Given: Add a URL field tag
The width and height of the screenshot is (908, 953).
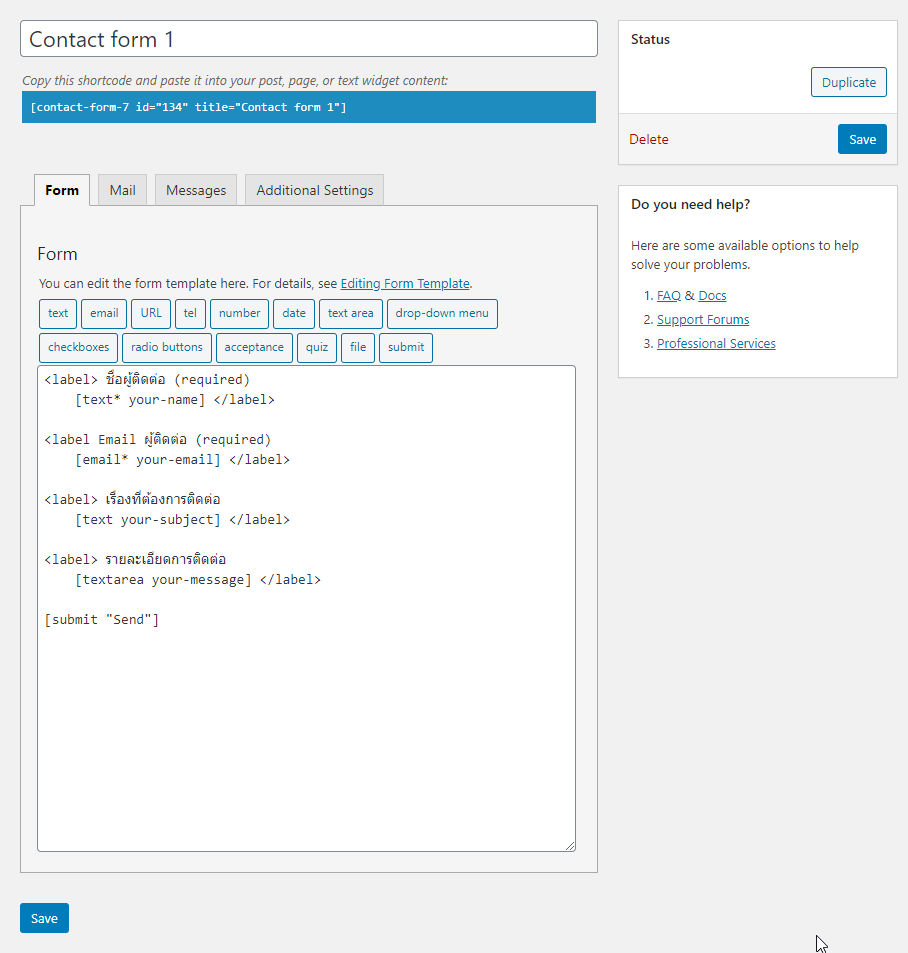Looking at the screenshot, I should click(x=151, y=314).
